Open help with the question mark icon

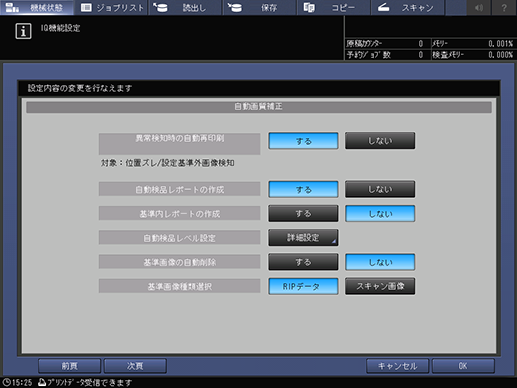click(x=504, y=7)
